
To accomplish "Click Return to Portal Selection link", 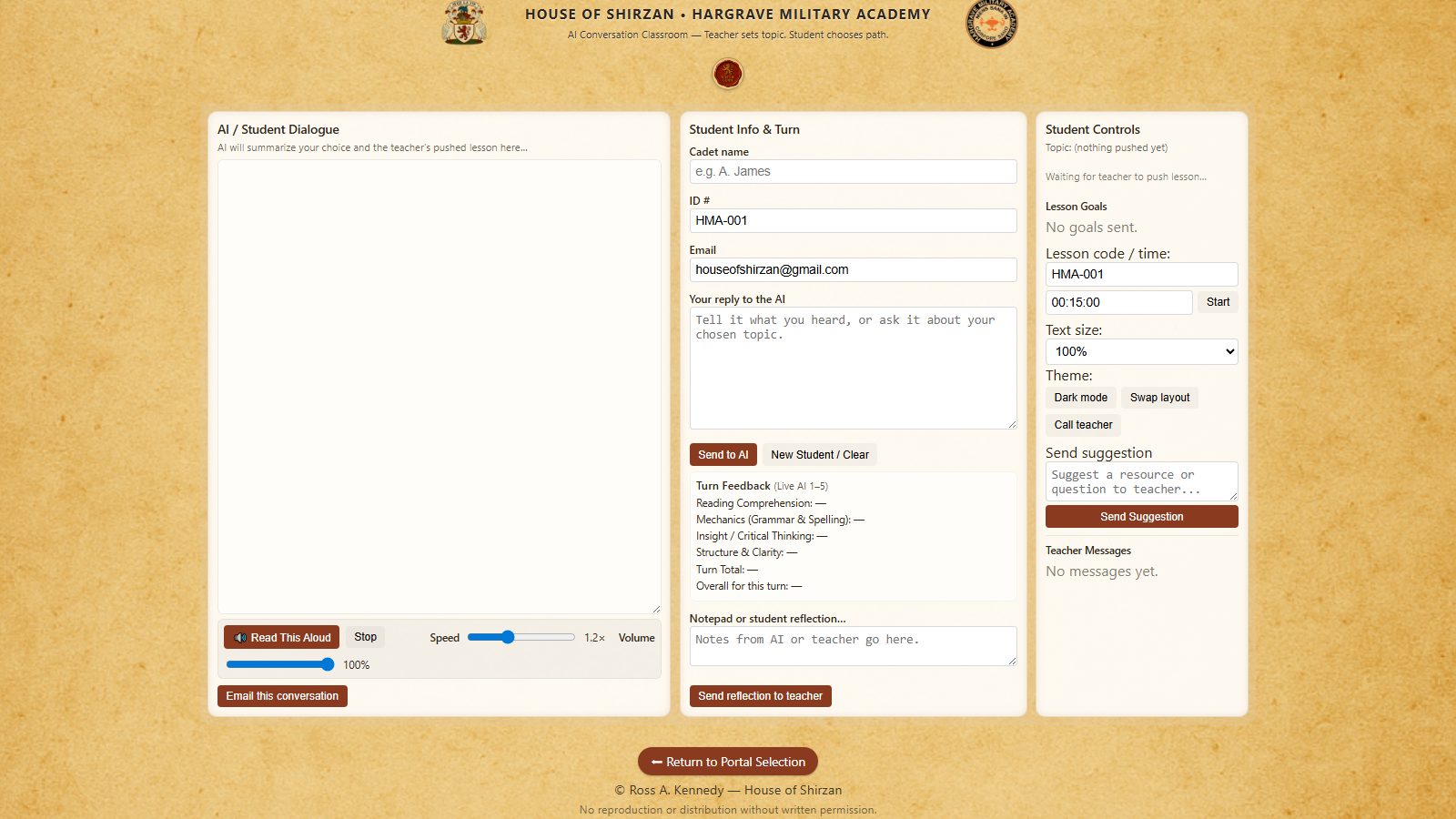I will [x=728, y=762].
